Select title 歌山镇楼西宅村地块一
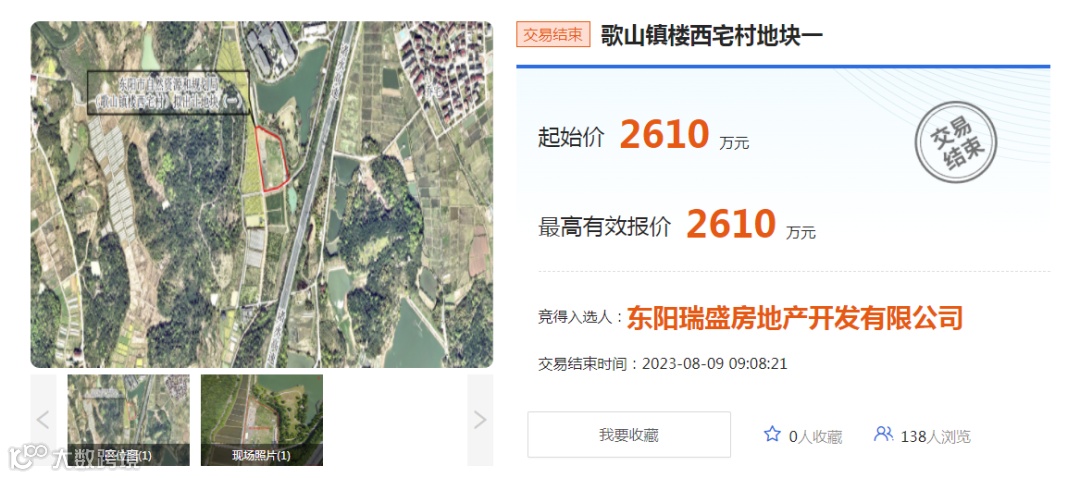Viewport: 1080px width, 478px height. click(712, 35)
